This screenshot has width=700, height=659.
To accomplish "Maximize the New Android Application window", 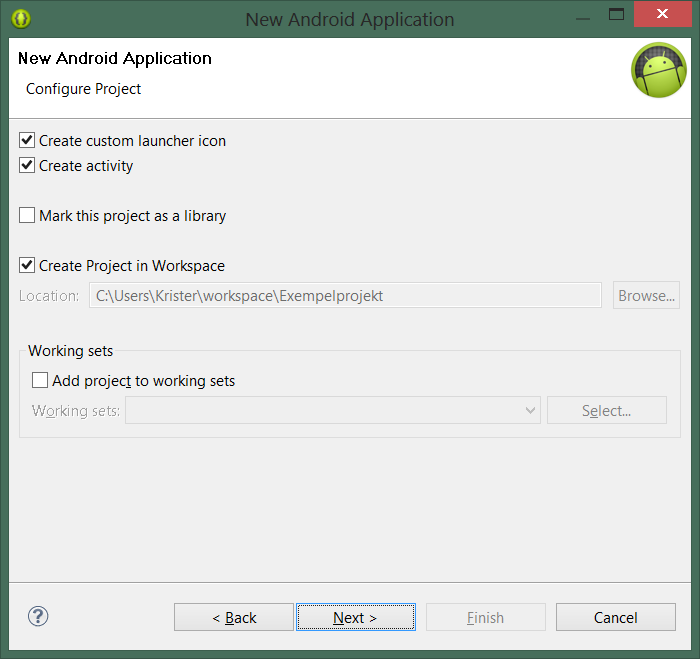I will pos(617,14).
